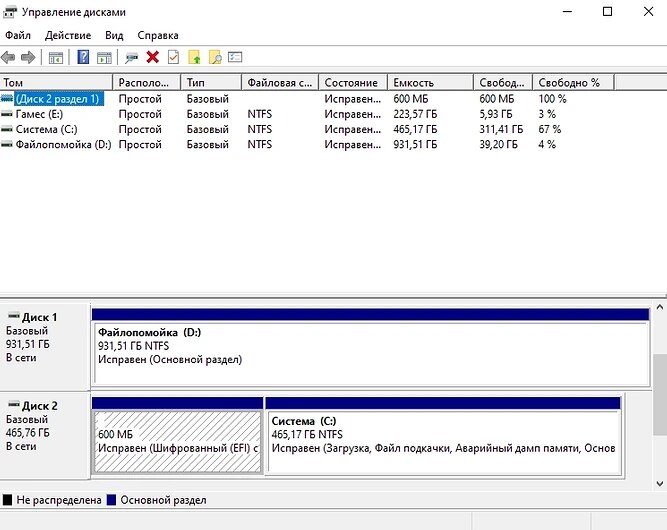Show or hide console tree icon

coord(56,57)
